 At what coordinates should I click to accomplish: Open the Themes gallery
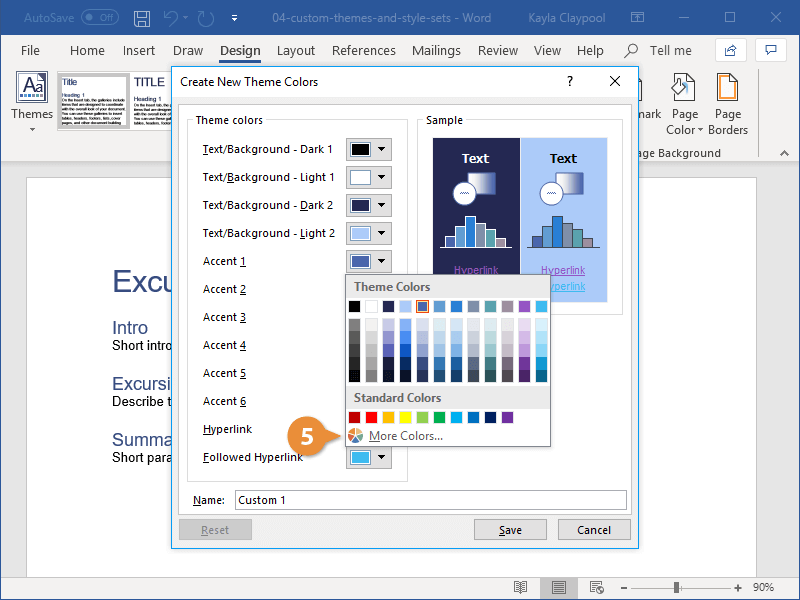[32, 102]
